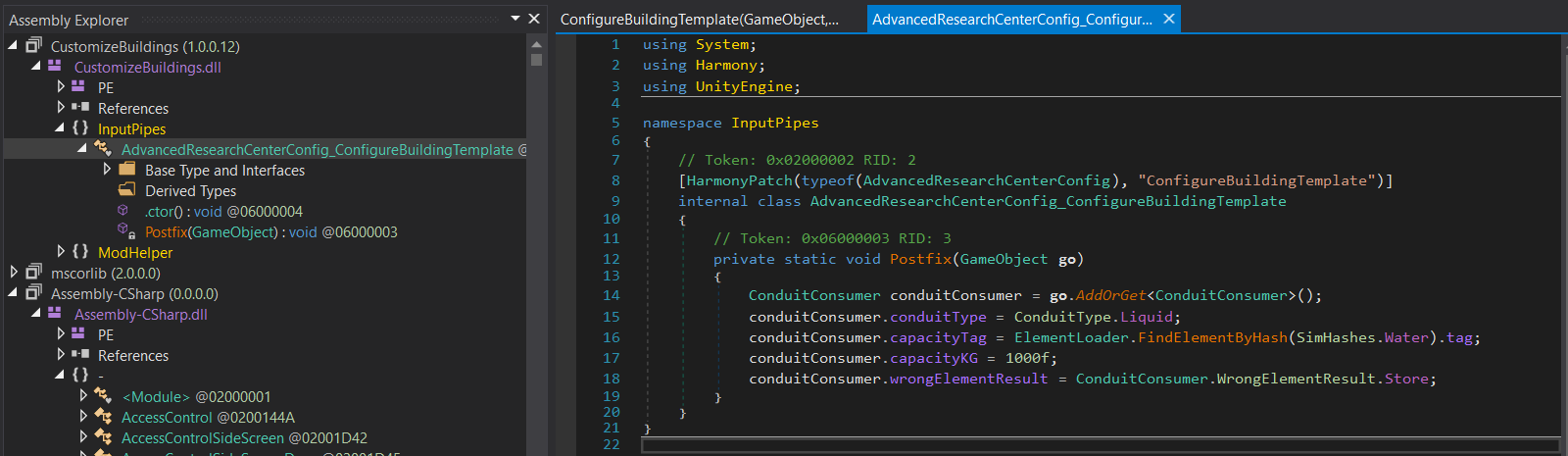The height and width of the screenshot is (456, 1568).
Task: Click the AddOrGet method link in code
Action: pyautogui.click(x=1109, y=295)
